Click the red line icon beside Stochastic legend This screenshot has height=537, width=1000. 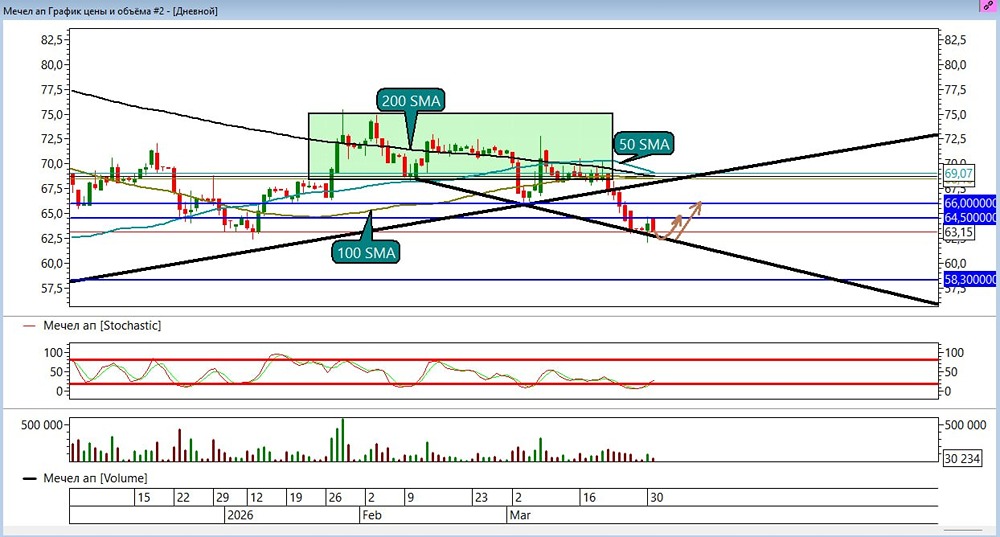click(29, 326)
